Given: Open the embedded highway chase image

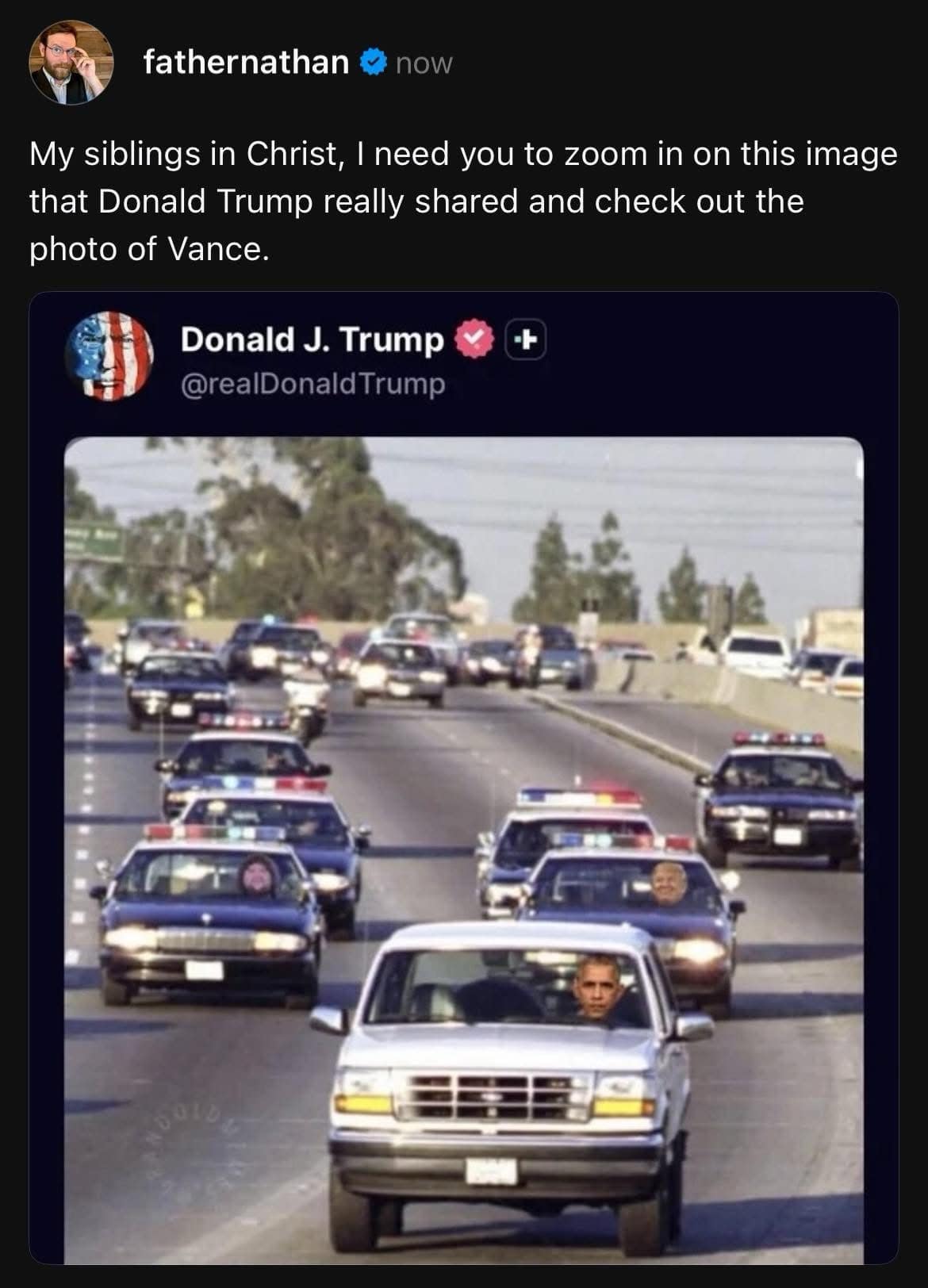Looking at the screenshot, I should point(463,850).
